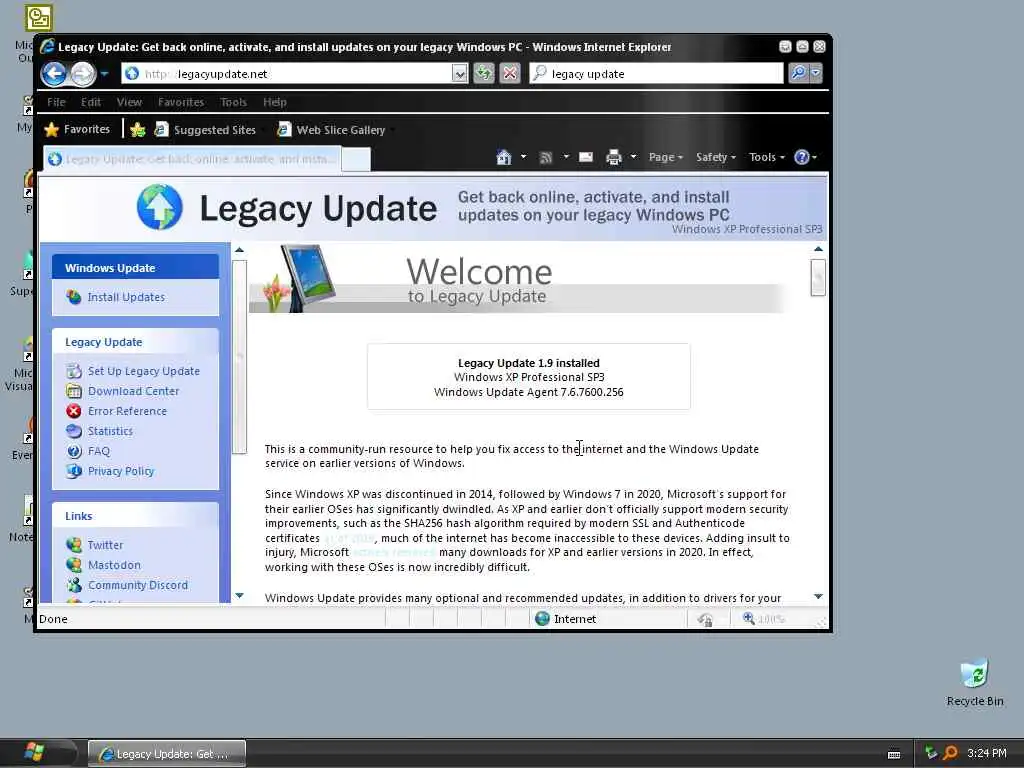
Task: Select Legacy Update taskbar button
Action: [x=167, y=754]
